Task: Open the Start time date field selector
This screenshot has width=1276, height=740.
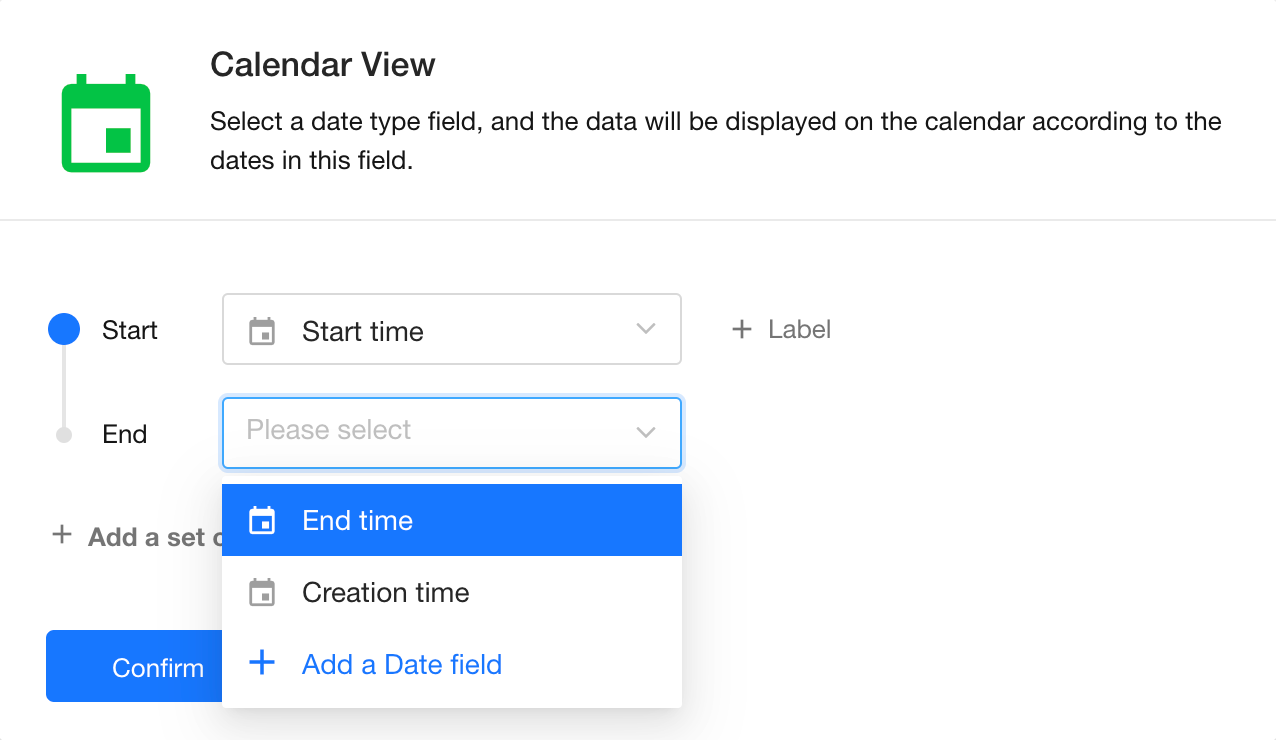Action: (450, 330)
